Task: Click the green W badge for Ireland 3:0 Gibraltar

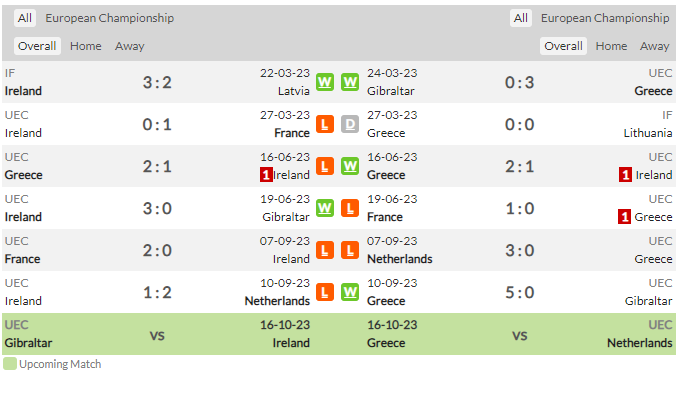Action: [x=325, y=208]
